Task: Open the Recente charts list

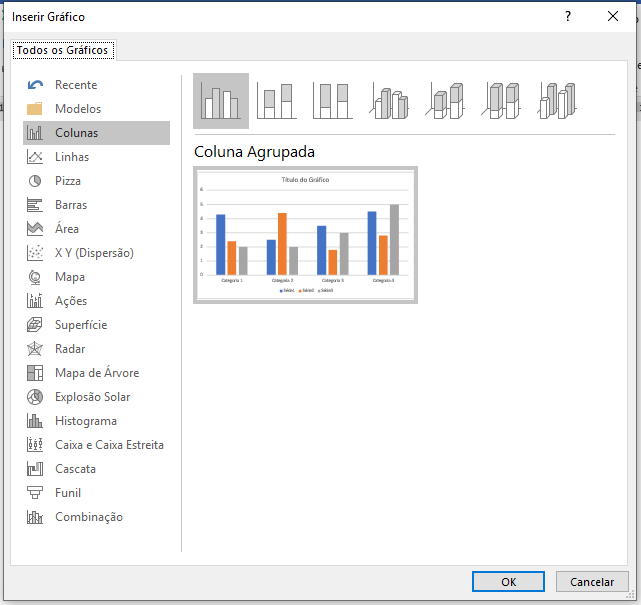Action: (76, 85)
